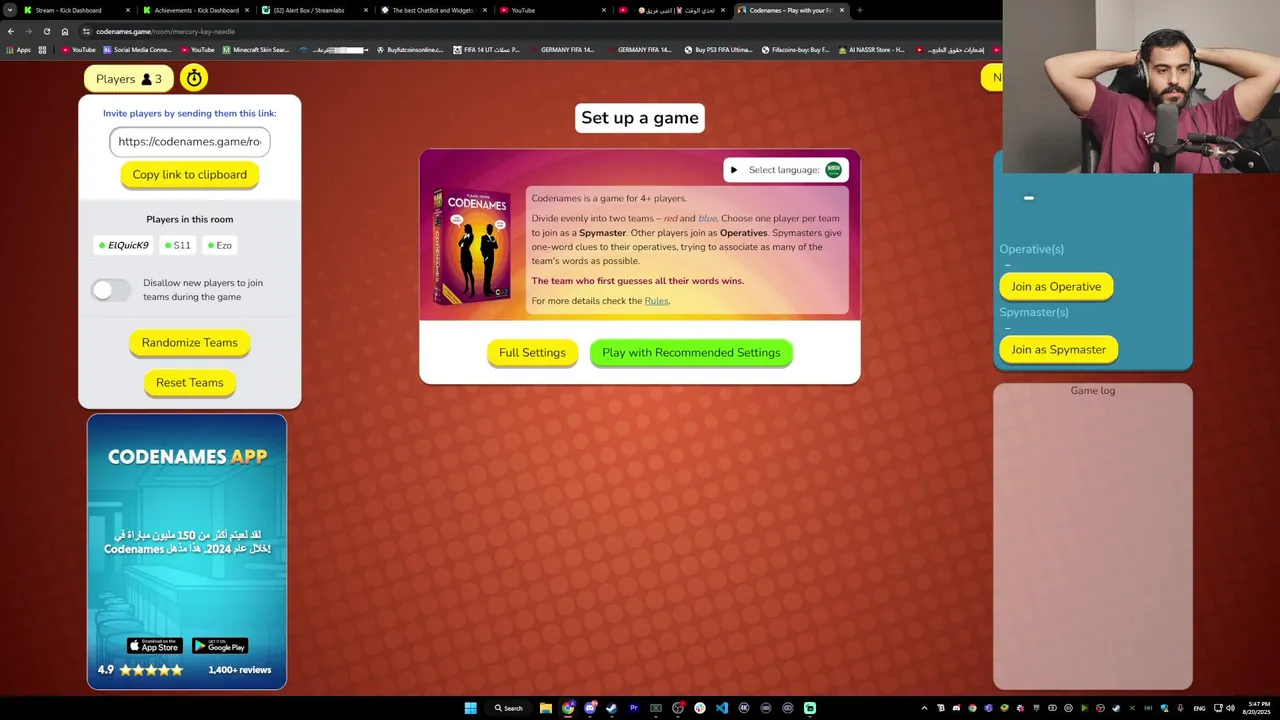Open Visual Studio Code from taskbar
1280x720 pixels.
(x=722, y=708)
